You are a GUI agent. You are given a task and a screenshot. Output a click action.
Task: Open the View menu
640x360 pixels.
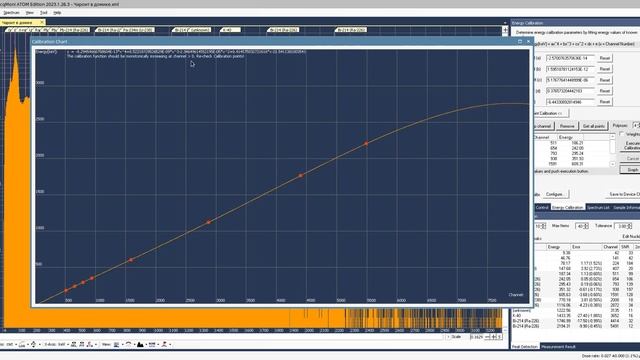(x=29, y=13)
